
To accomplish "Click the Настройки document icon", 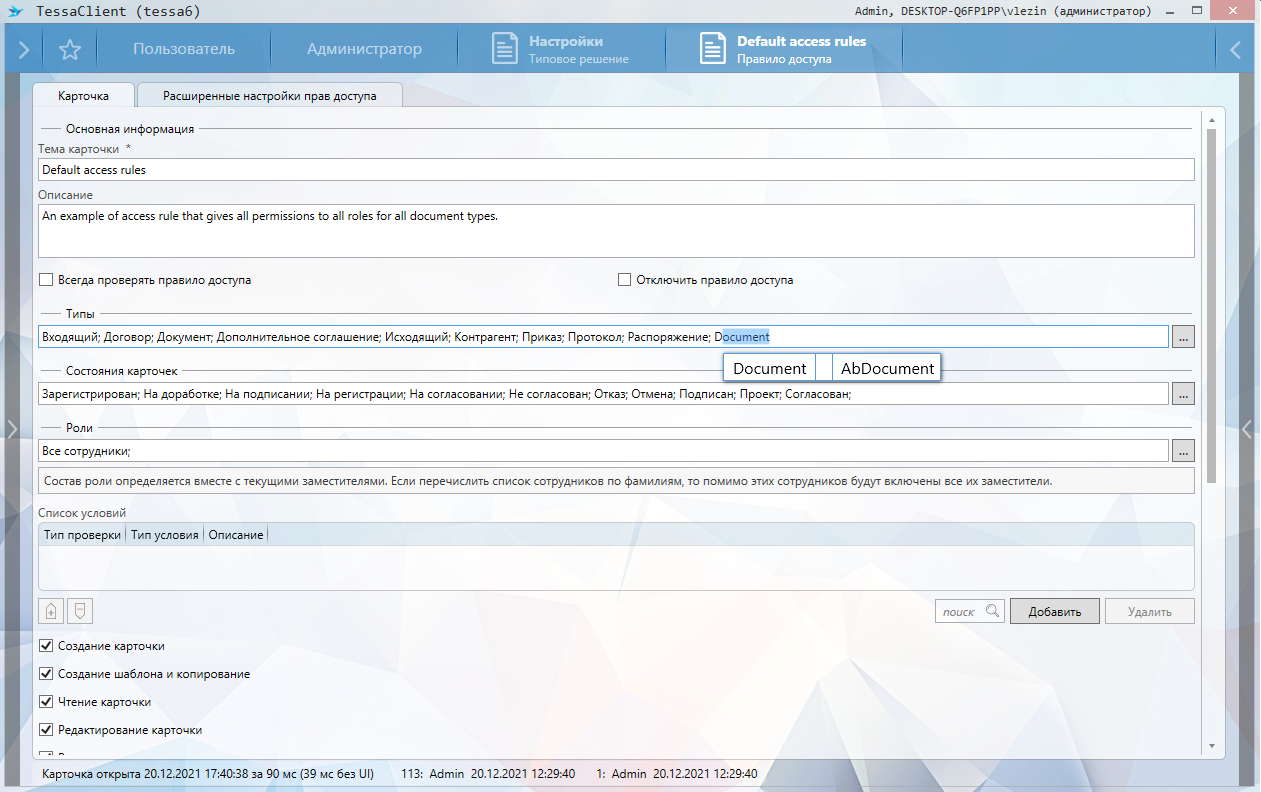I will click(x=506, y=49).
